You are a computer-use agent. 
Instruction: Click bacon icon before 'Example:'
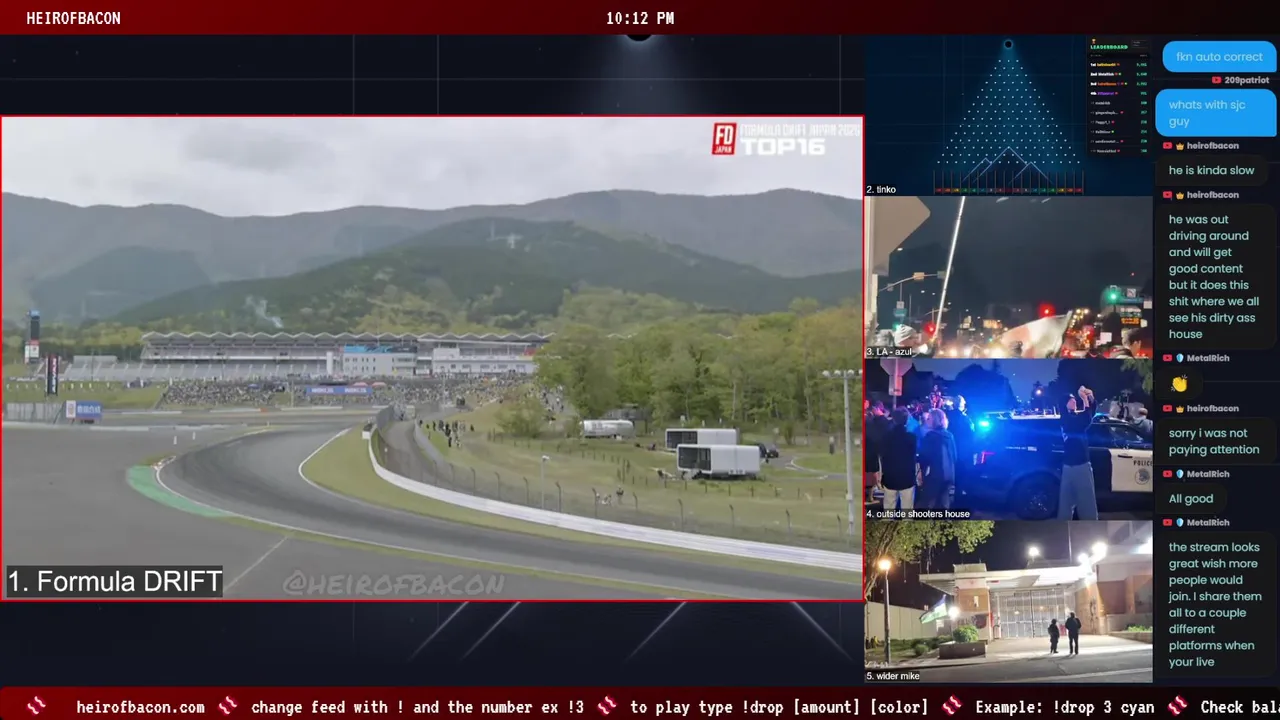[x=952, y=706]
